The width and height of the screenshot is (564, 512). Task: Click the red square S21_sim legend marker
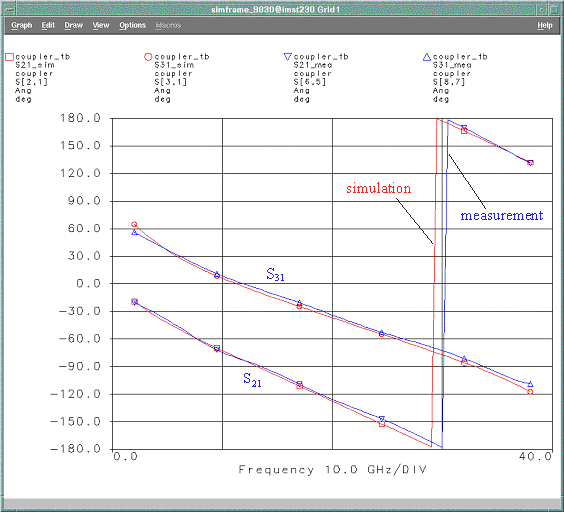(x=9, y=57)
